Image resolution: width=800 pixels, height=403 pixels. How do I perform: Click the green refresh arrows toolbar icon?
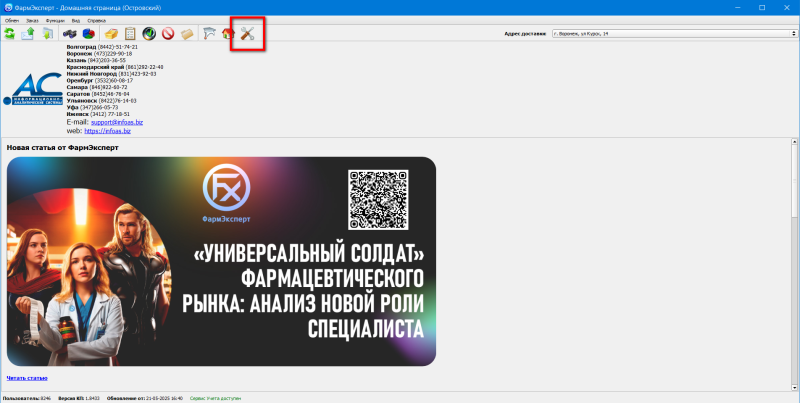[x=10, y=35]
